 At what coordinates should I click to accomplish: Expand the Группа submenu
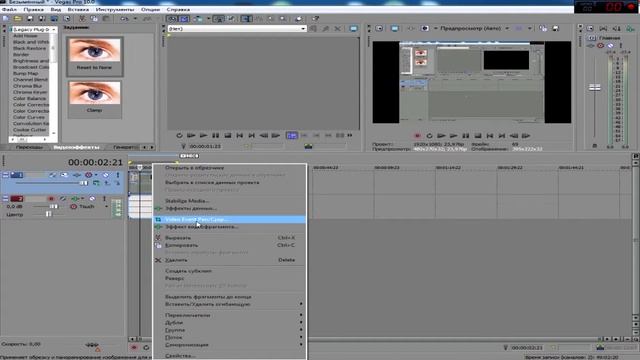229,330
